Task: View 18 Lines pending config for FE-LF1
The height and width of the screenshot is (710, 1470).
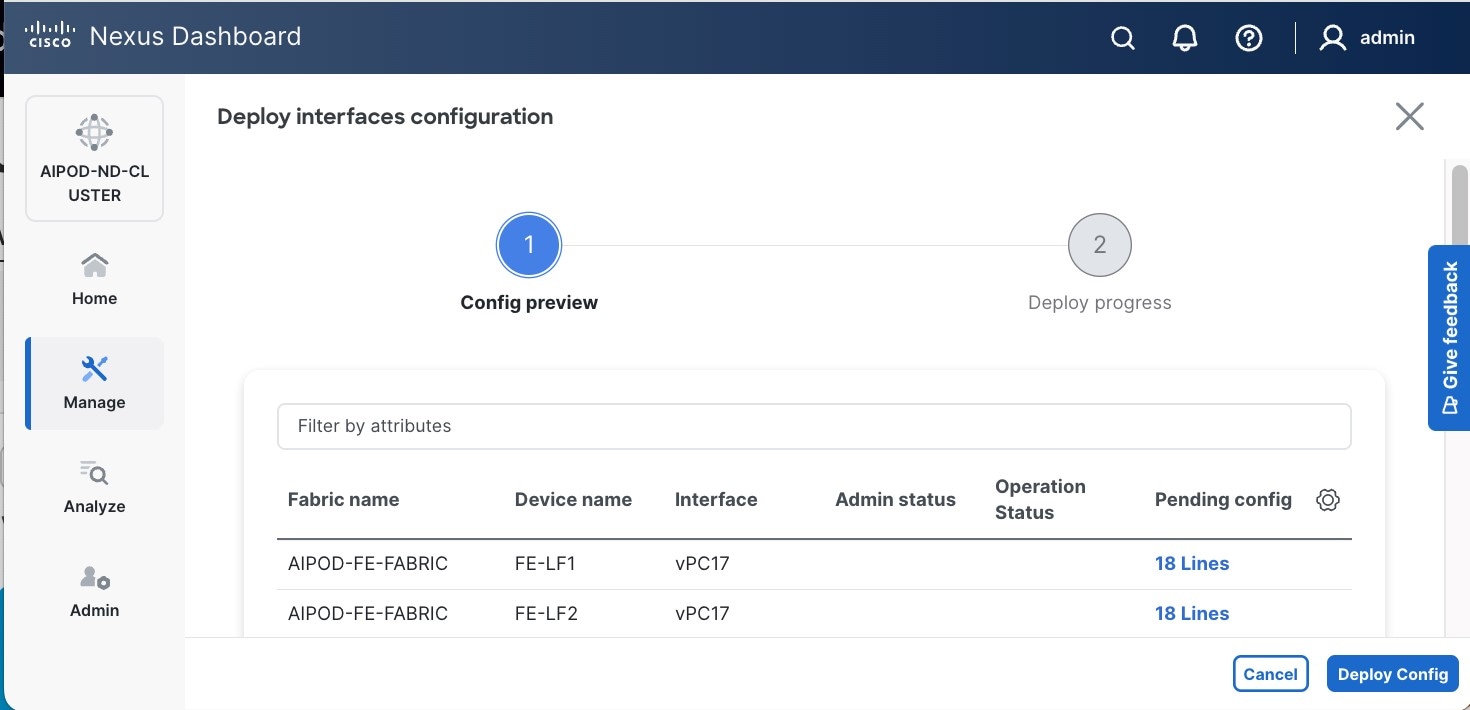Action: [1191, 563]
